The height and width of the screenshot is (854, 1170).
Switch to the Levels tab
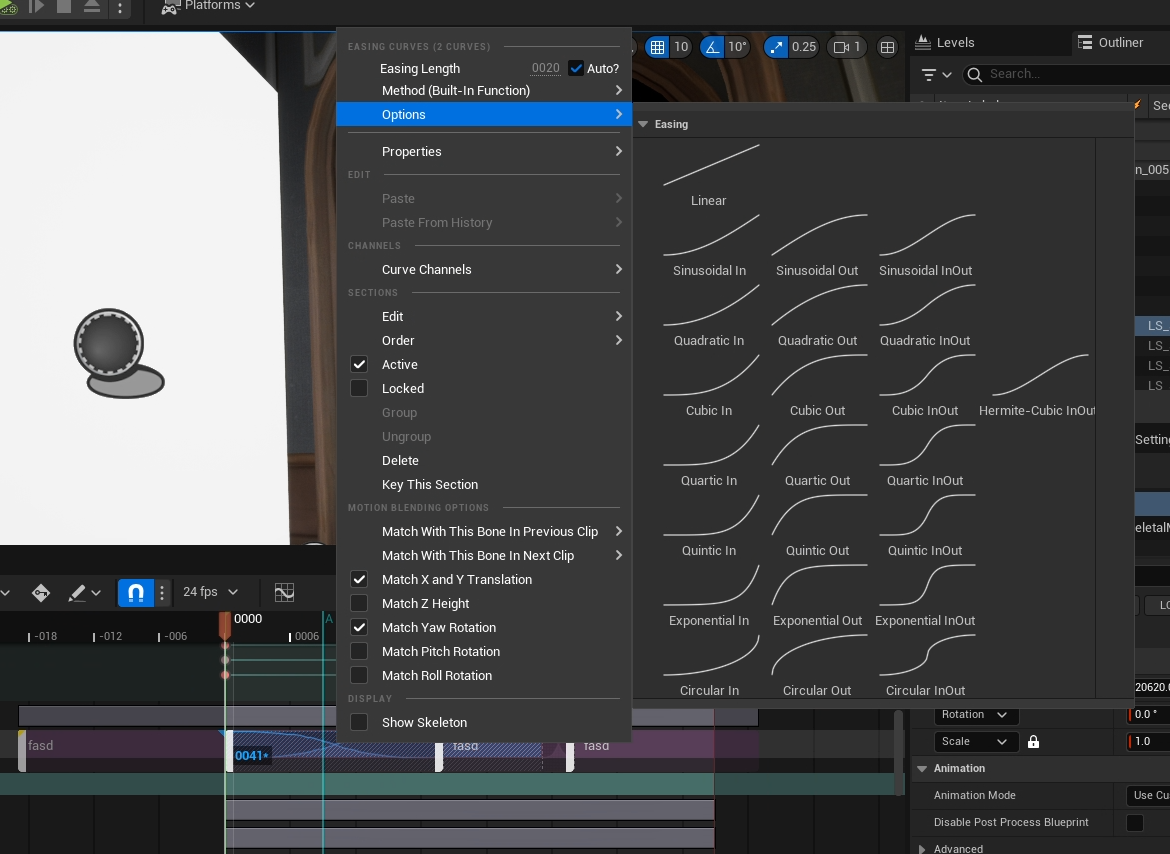(x=945, y=43)
